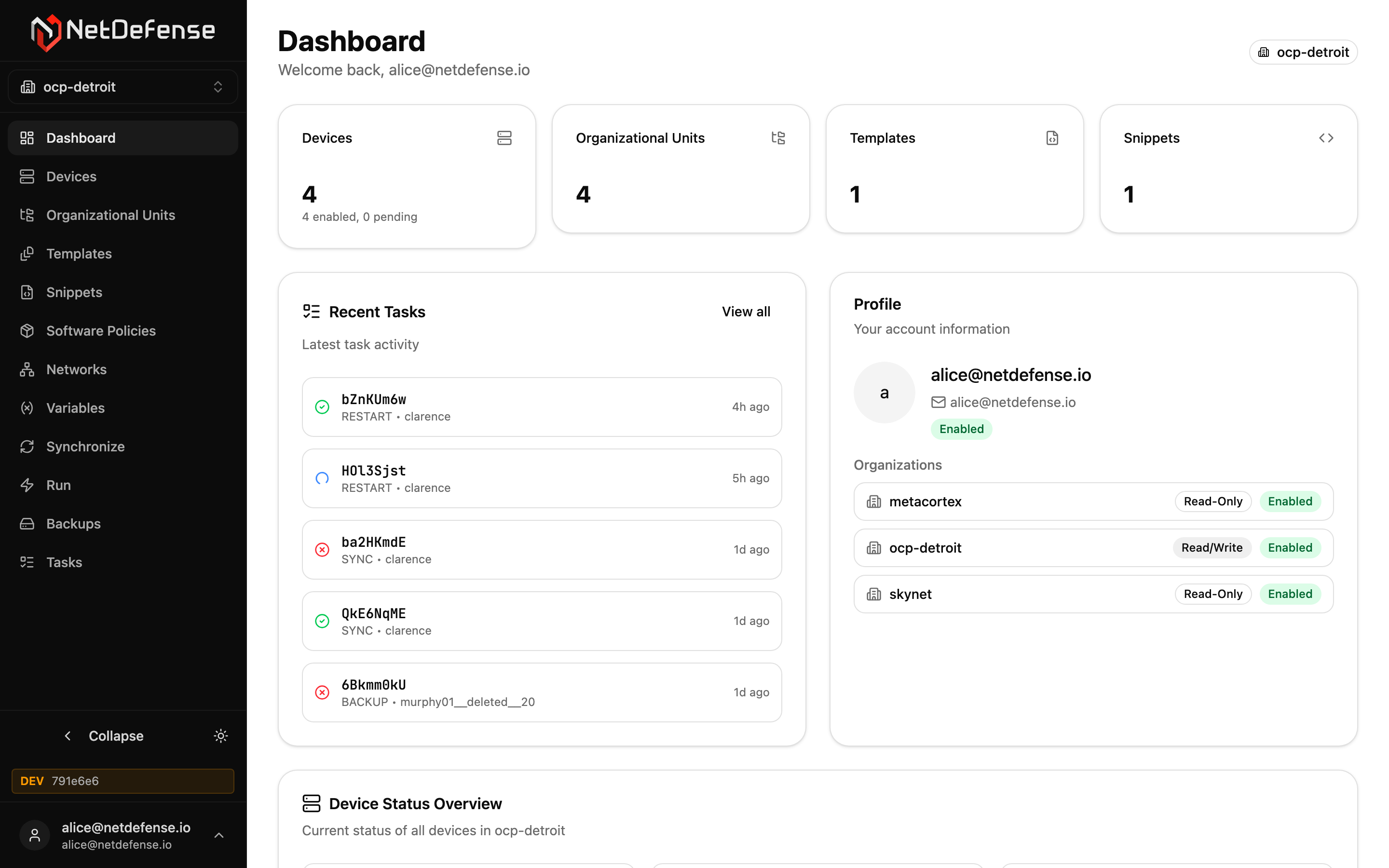Click the Snippets count card value

tap(1129, 195)
